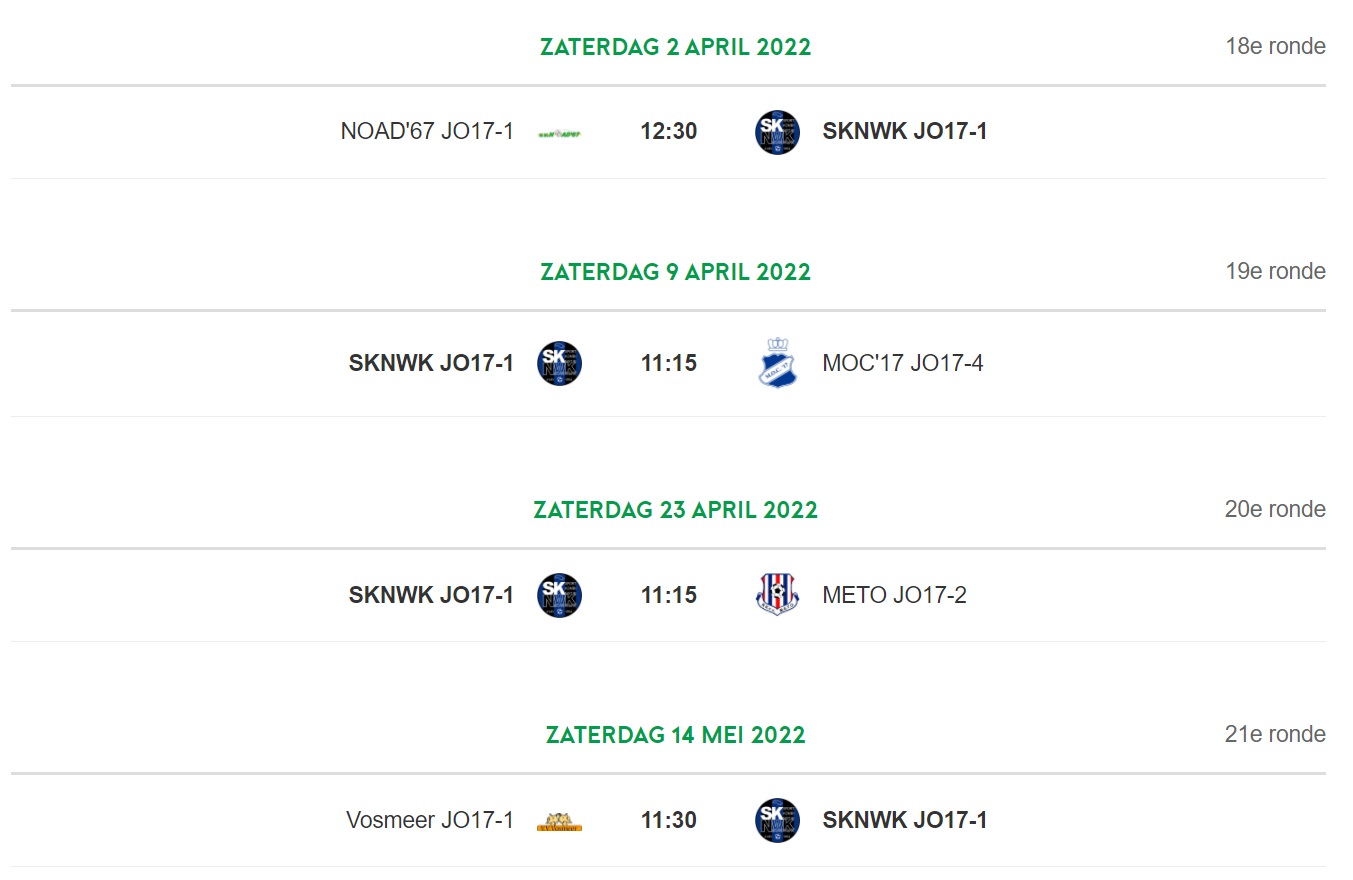Click the METO club crest
The width and height of the screenshot is (1353, 880).
777,596
